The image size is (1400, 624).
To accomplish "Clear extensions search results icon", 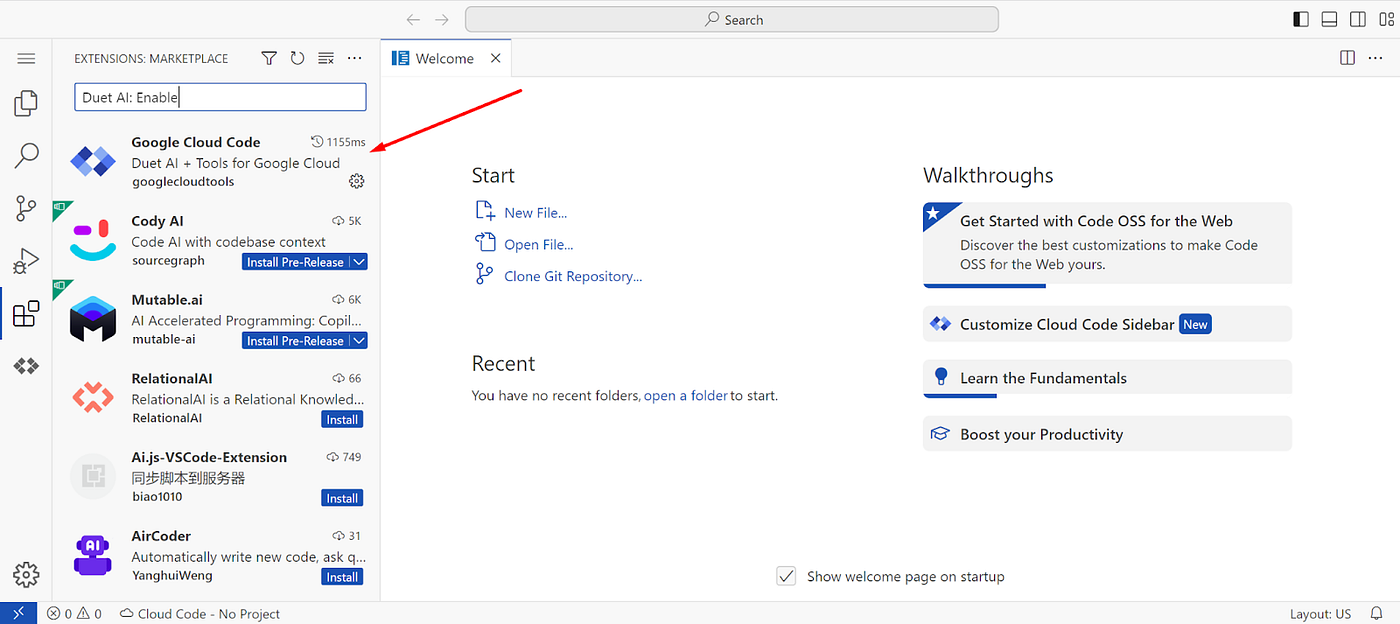I will tap(326, 59).
